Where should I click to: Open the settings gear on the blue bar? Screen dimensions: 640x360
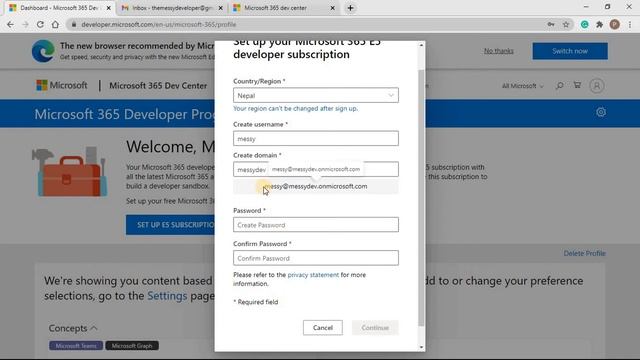click(601, 112)
